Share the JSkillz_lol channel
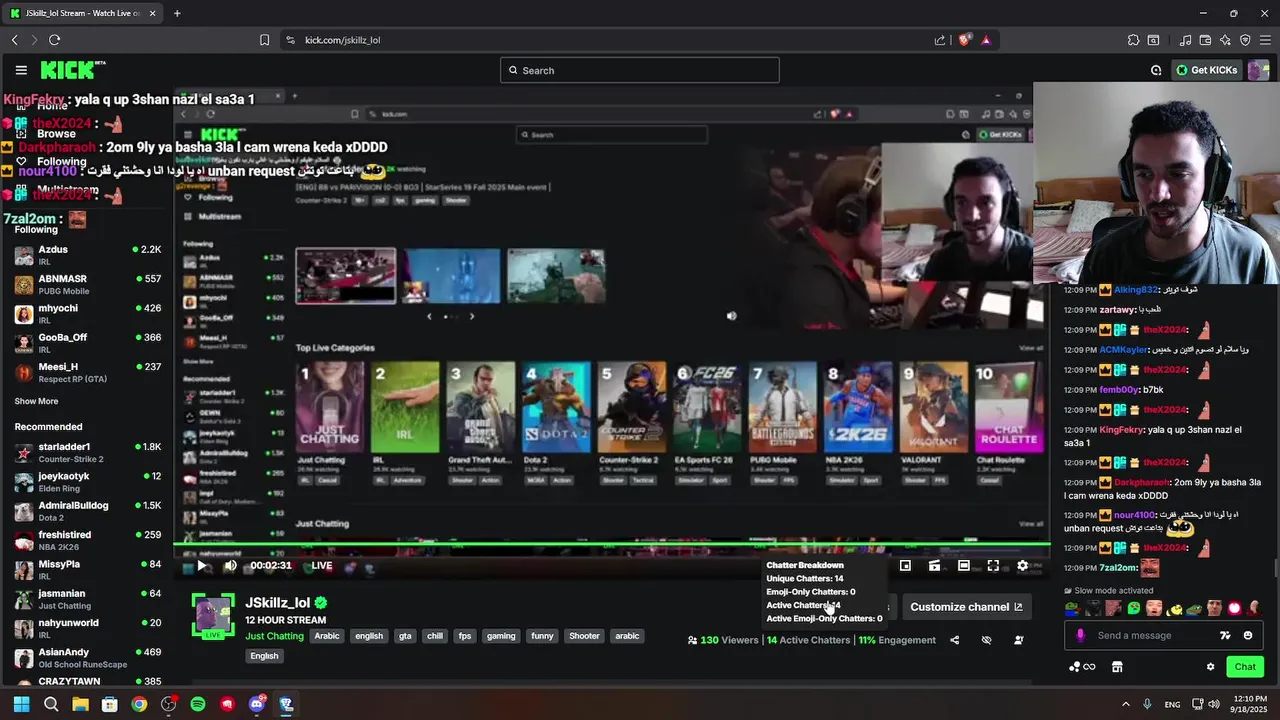Screen dimensions: 1280x720 pos(954,640)
